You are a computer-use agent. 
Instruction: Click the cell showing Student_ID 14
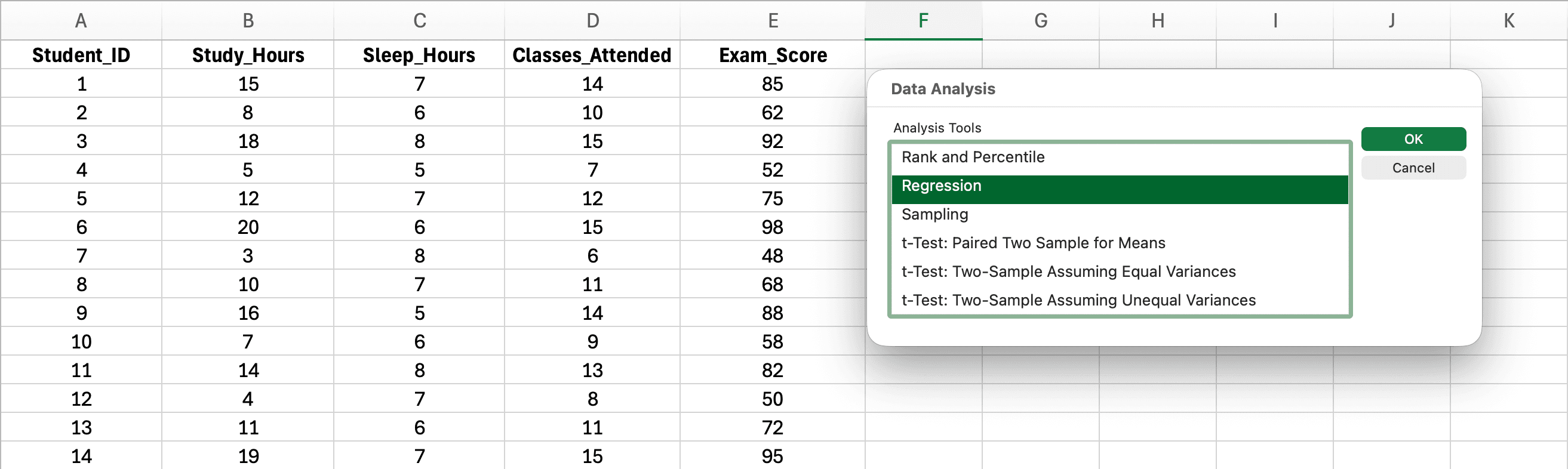point(81,456)
